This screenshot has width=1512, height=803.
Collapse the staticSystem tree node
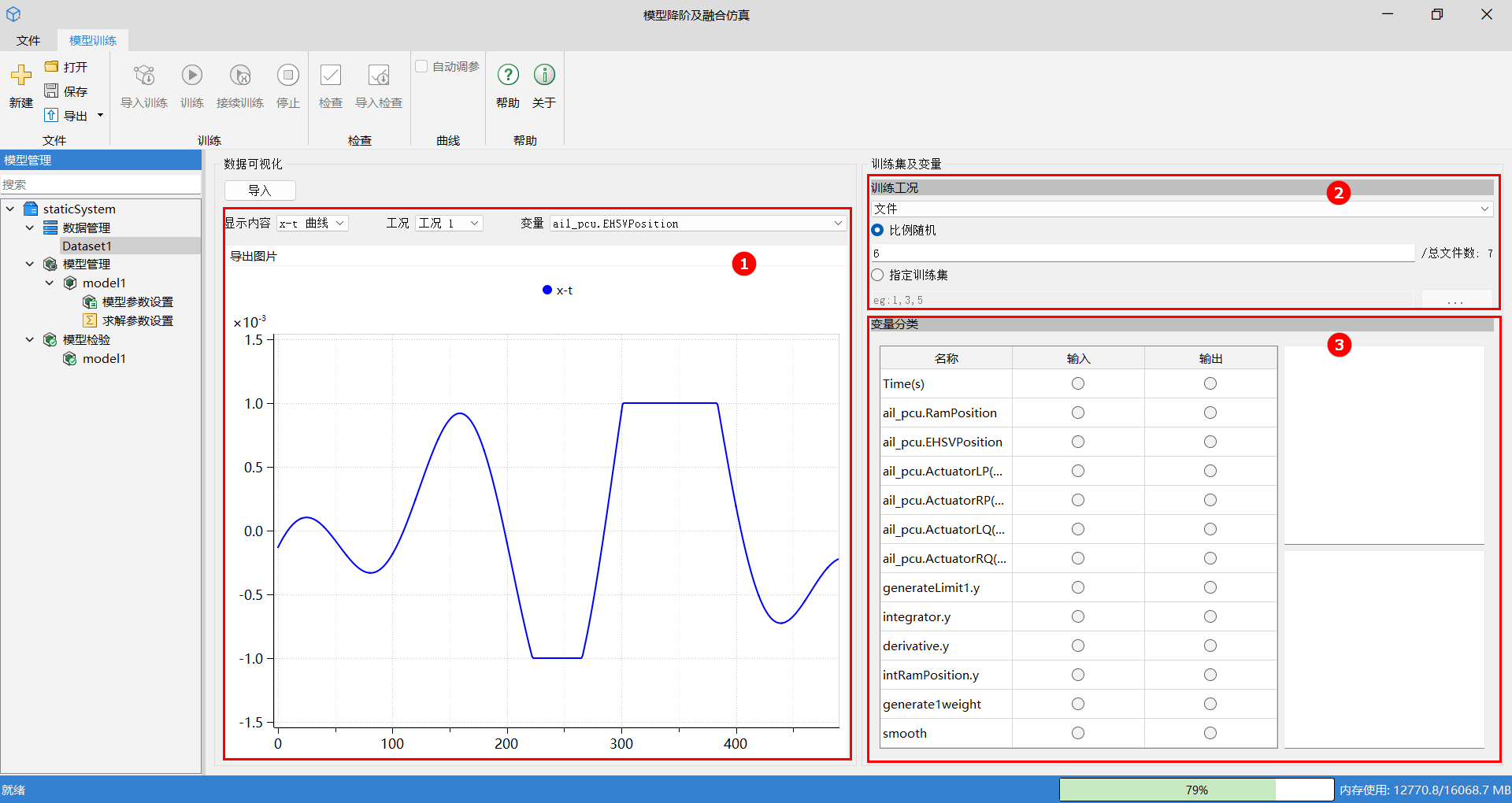tap(10, 209)
